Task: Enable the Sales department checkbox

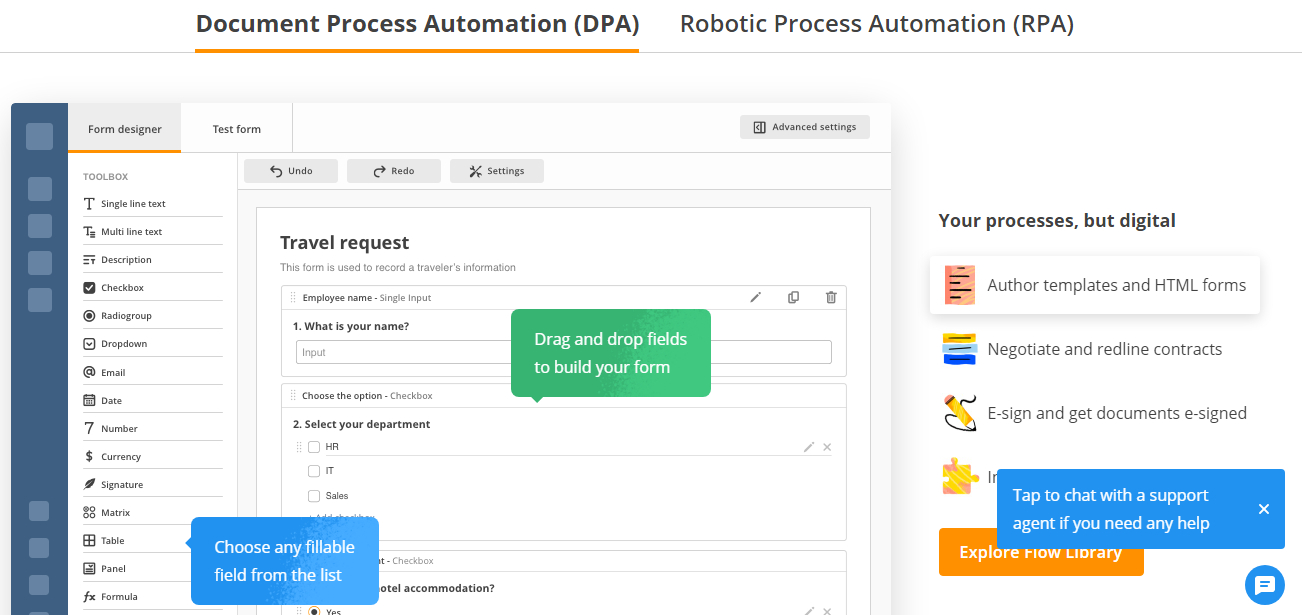Action: point(314,496)
